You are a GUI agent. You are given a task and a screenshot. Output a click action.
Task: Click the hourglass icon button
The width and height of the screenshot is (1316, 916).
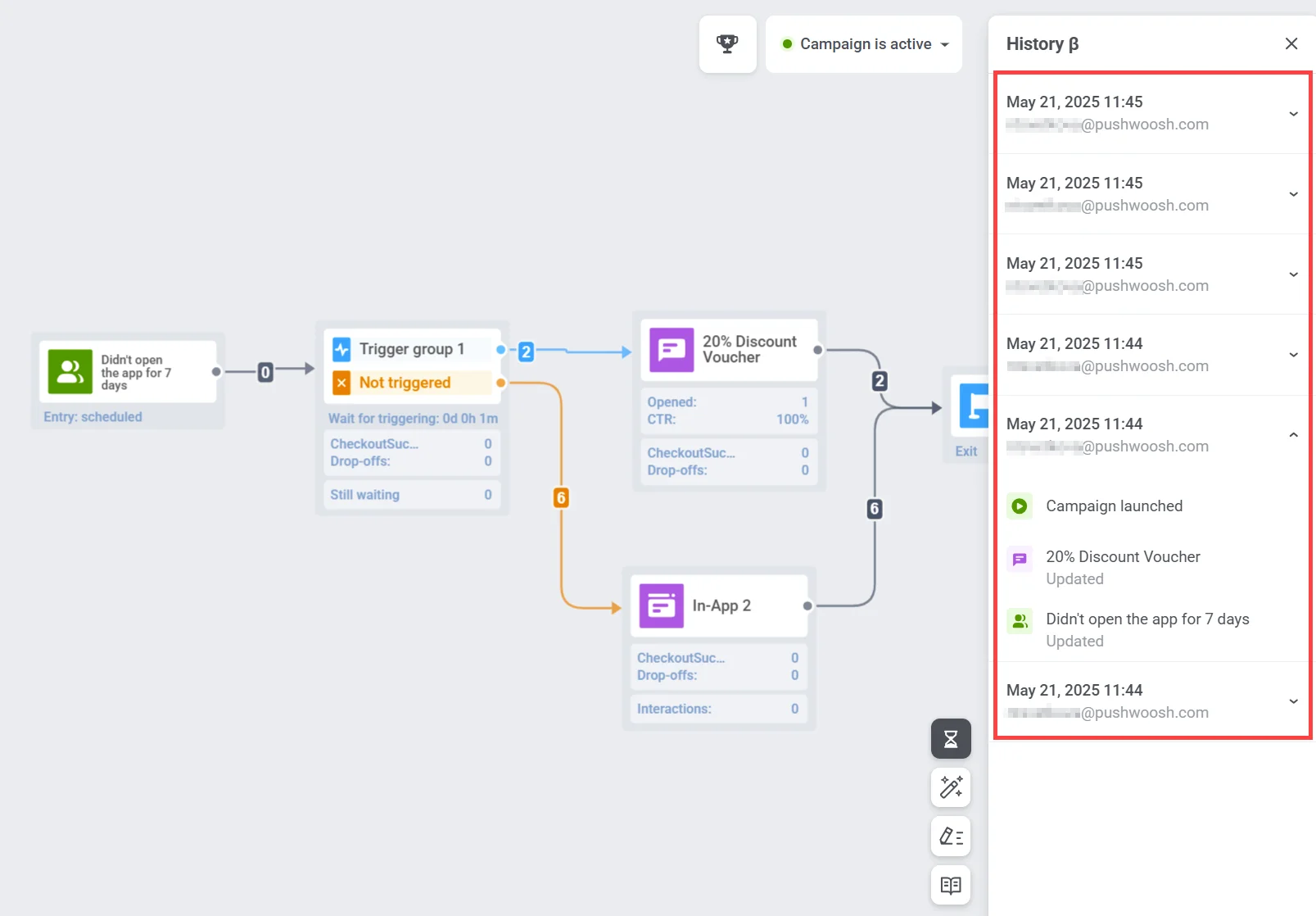click(950, 739)
